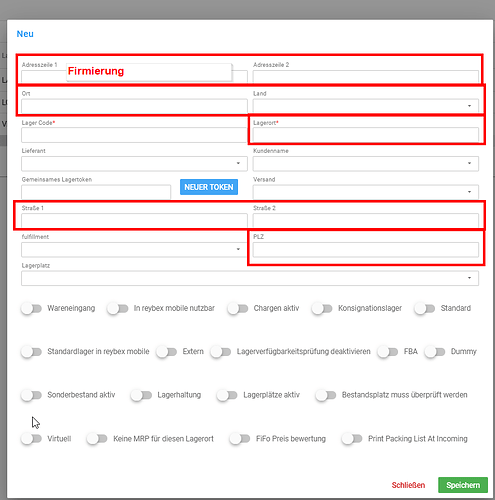Image resolution: width=495 pixels, height=500 pixels.
Task: Expand the Lieferant dropdown
Action: (x=134, y=163)
